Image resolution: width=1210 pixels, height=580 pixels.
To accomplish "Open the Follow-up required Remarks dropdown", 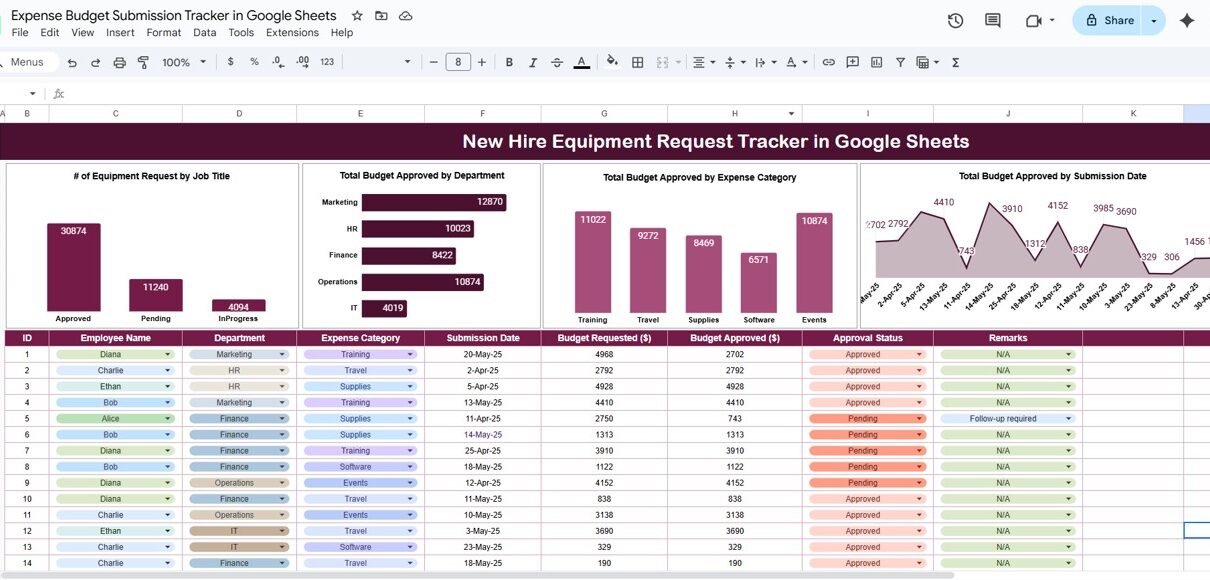I will (1068, 419).
